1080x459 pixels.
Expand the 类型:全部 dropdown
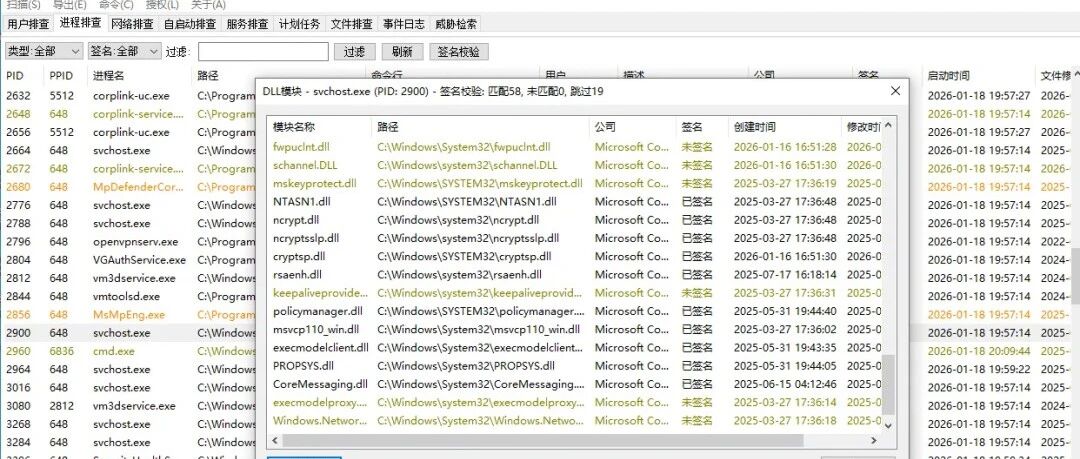tap(44, 52)
